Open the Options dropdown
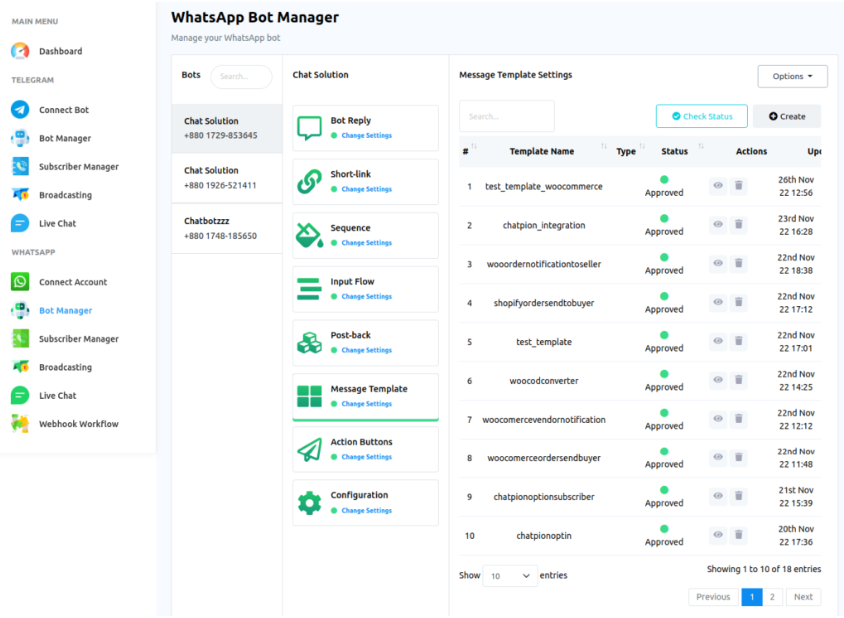 click(x=792, y=76)
